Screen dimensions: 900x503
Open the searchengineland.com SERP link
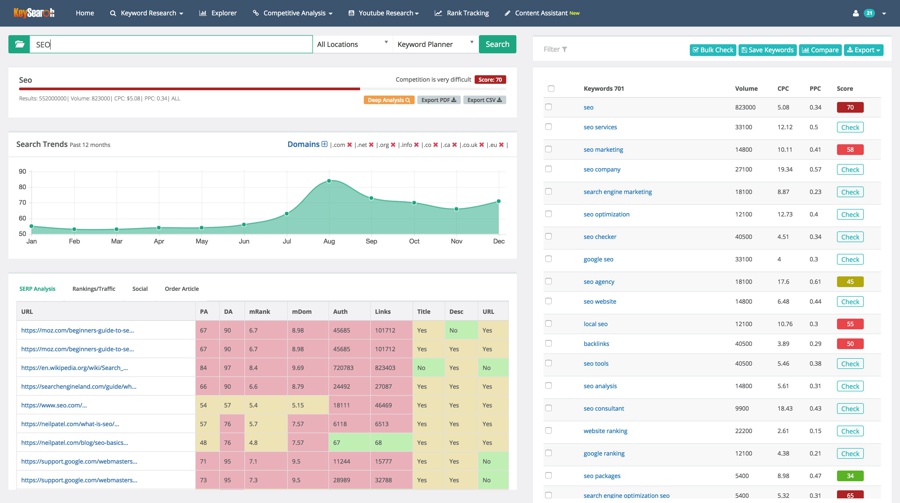point(79,386)
